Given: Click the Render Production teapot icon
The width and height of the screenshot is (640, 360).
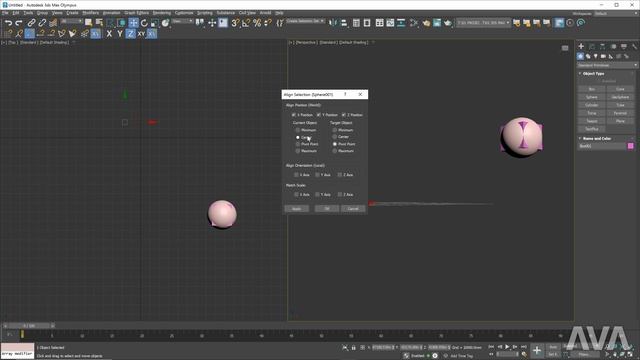Looking at the screenshot, I should pos(448,23).
